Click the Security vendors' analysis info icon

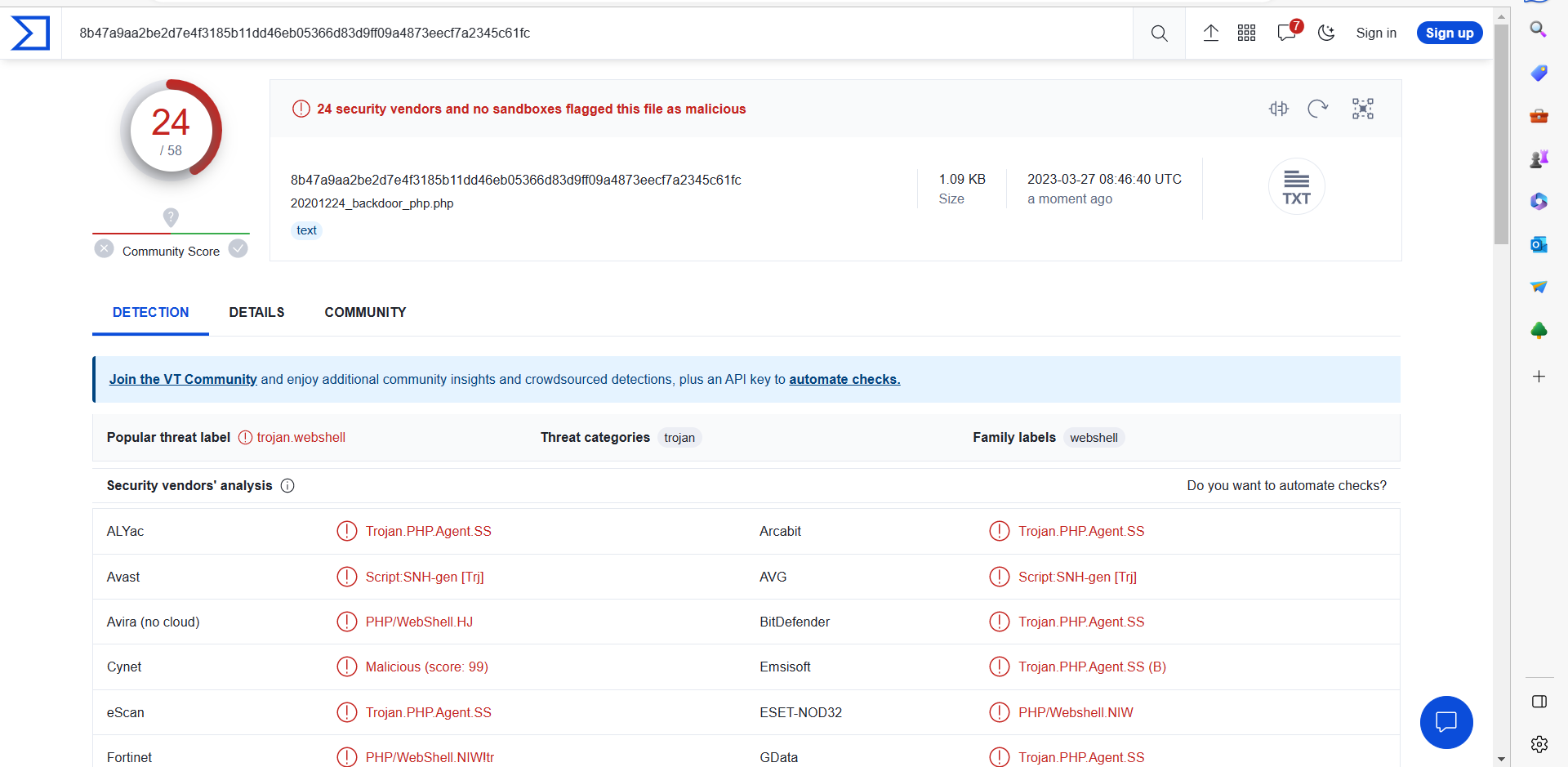287,485
